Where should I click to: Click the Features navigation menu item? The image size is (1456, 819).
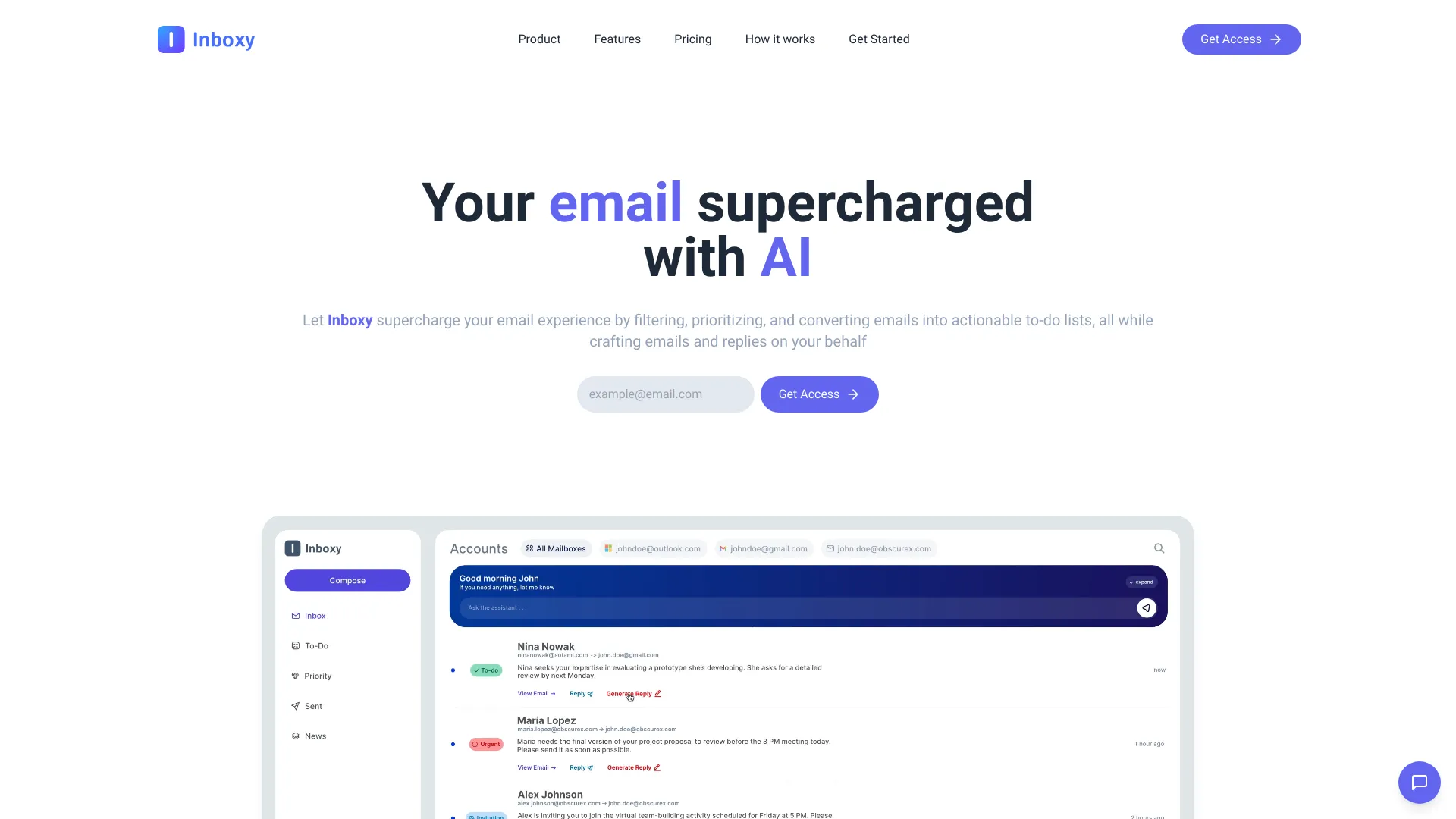[617, 39]
